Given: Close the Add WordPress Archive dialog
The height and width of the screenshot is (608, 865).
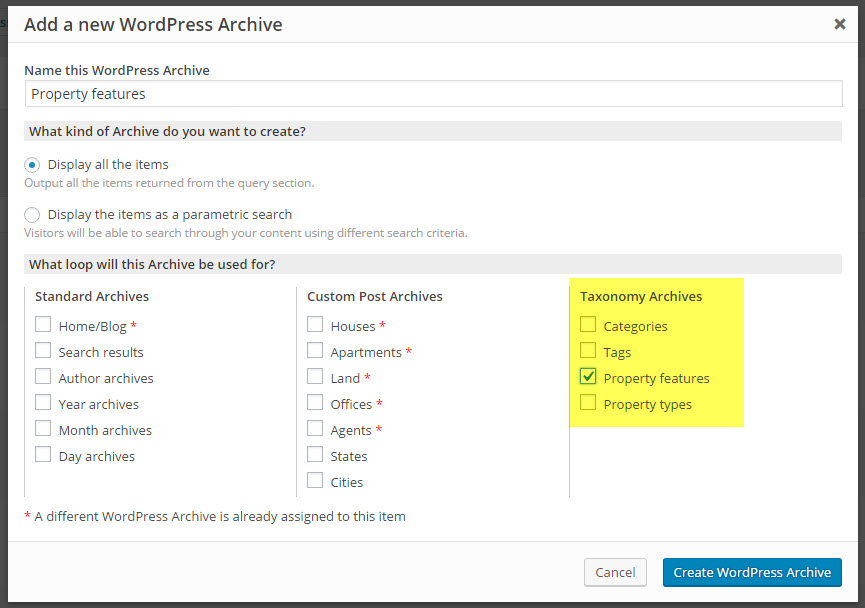Looking at the screenshot, I should 840,24.
